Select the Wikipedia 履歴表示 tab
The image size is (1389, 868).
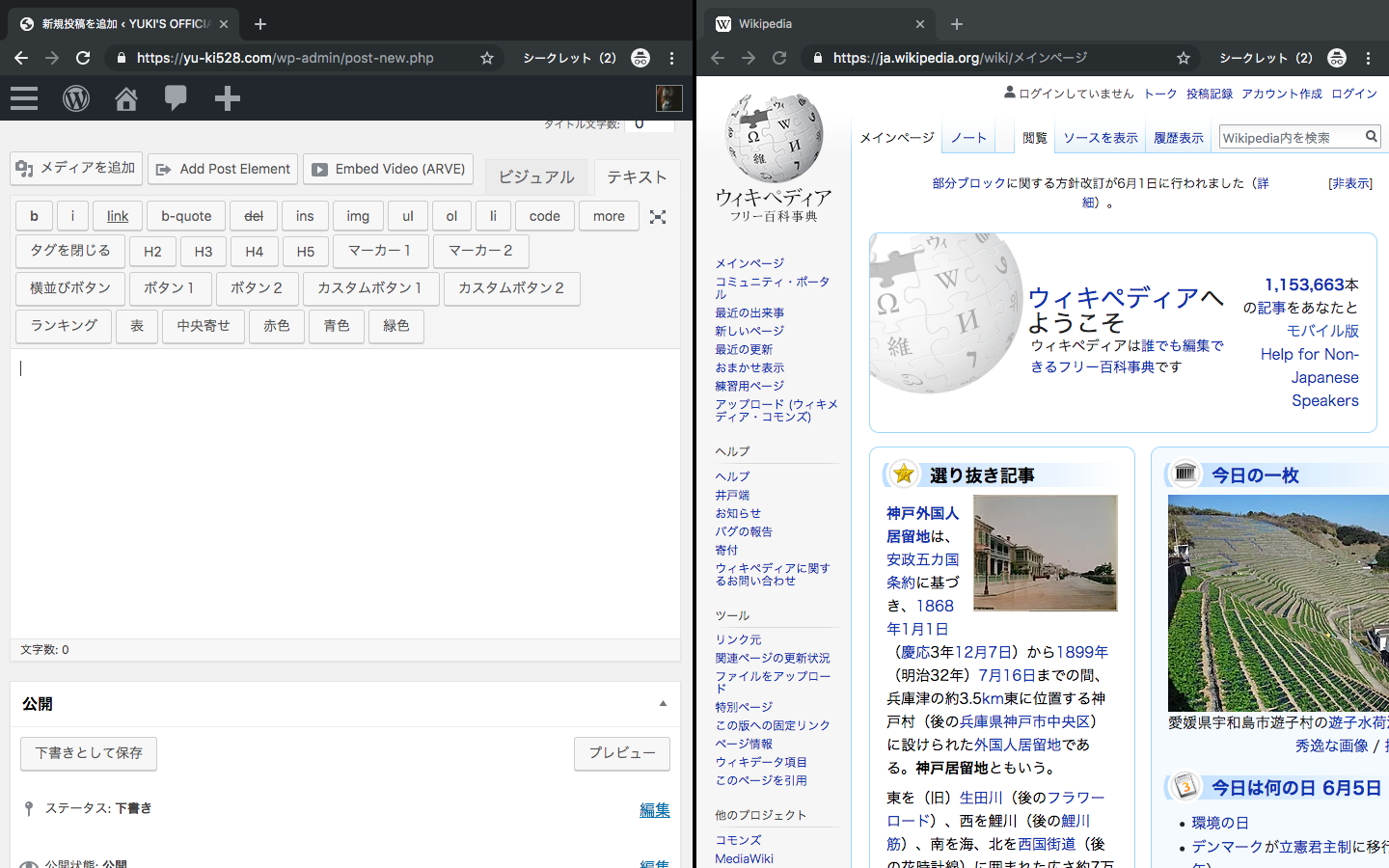tap(1179, 138)
